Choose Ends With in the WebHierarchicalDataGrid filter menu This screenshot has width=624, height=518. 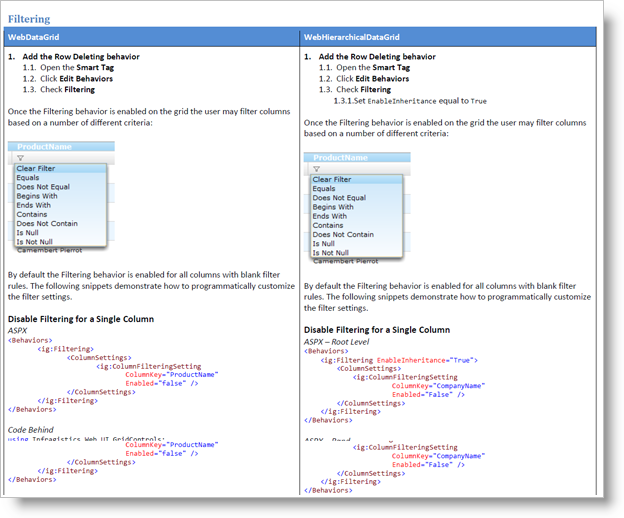click(330, 216)
